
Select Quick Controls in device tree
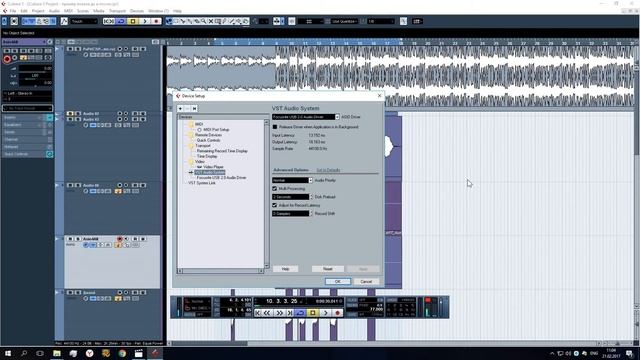click(208, 140)
